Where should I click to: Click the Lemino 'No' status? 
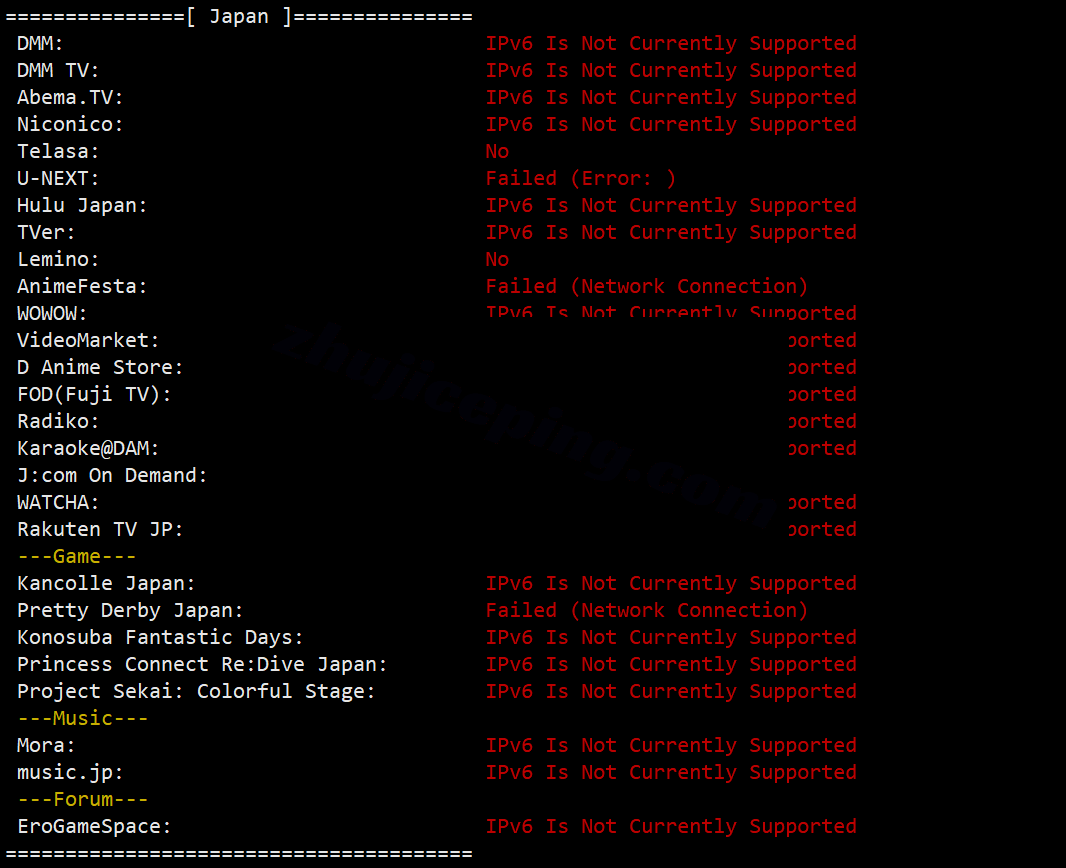click(x=497, y=260)
